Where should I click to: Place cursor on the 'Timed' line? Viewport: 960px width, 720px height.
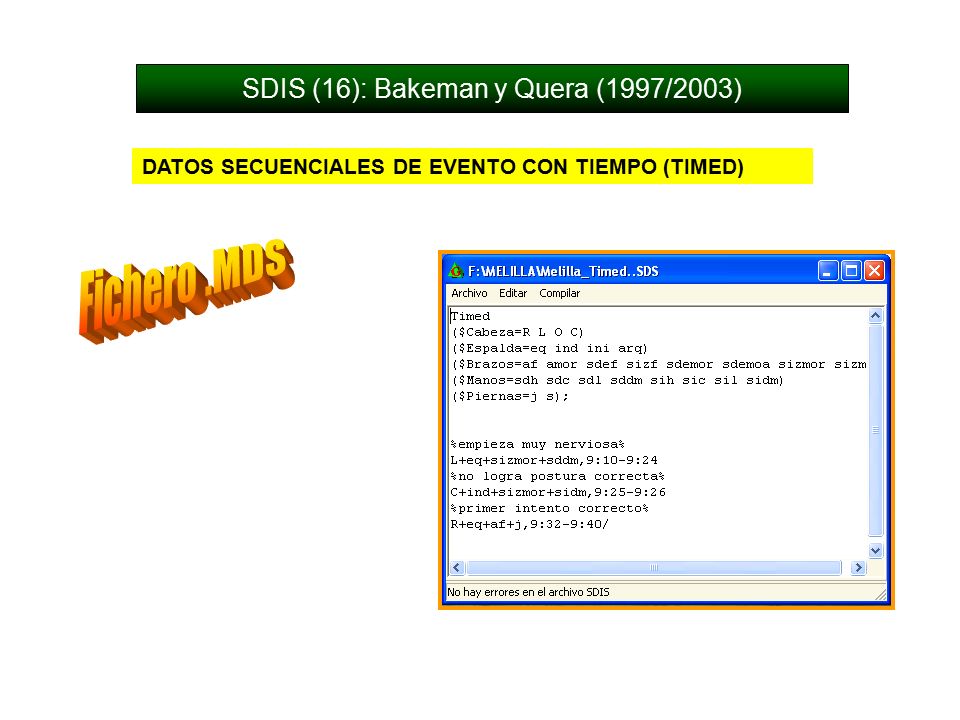pos(470,316)
